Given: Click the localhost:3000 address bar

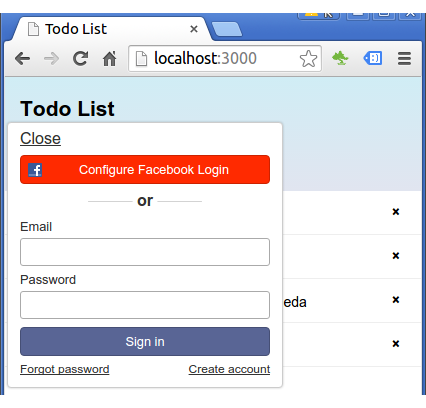Looking at the screenshot, I should (x=225, y=59).
